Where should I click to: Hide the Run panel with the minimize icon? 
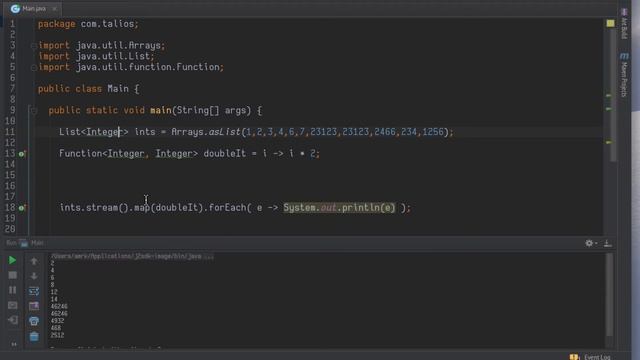(x=607, y=243)
